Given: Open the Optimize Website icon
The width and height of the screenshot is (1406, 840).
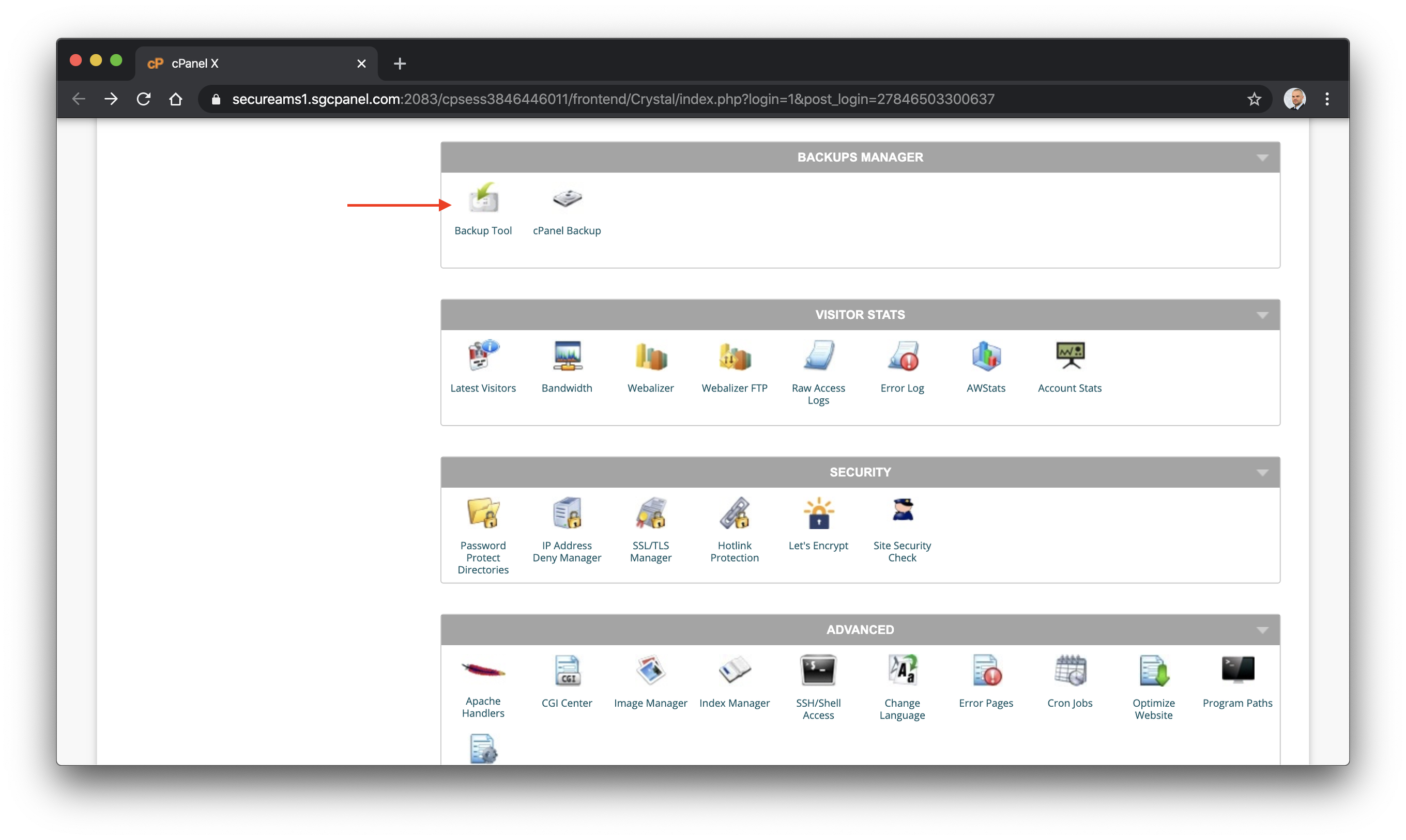Looking at the screenshot, I should coord(1153,670).
